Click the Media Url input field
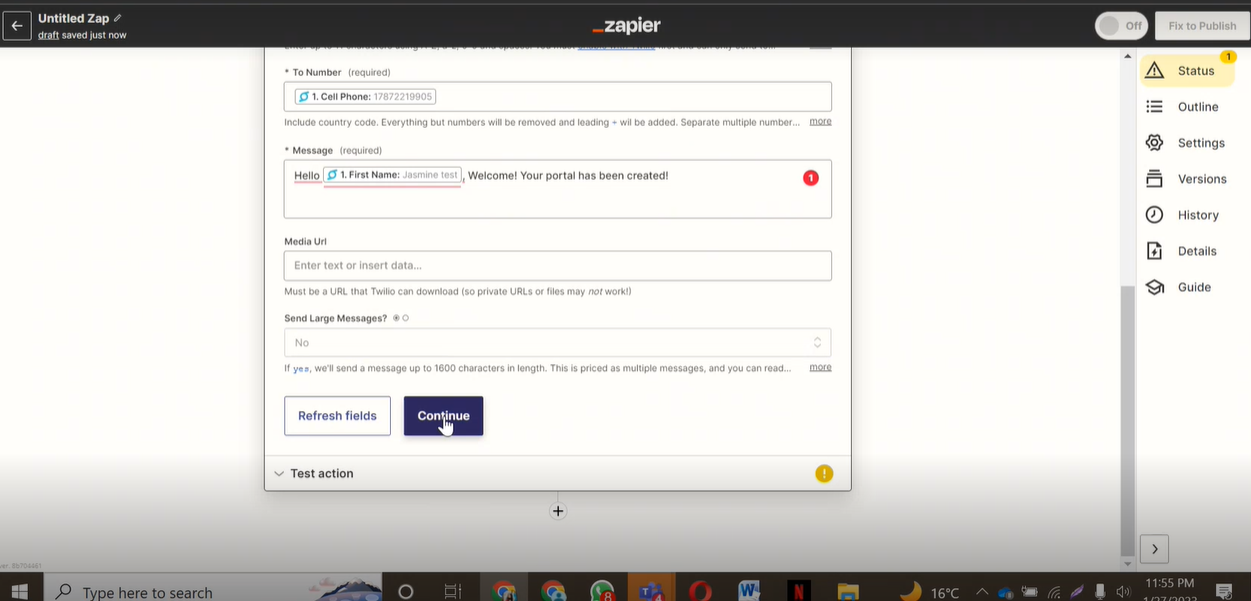 click(558, 265)
